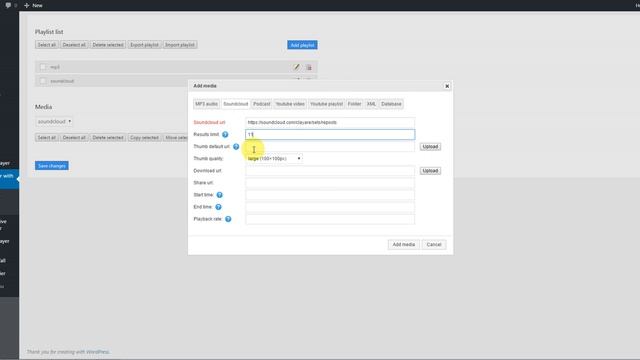Screen dimensions: 640x360
Task: Click Copy selected in Media section
Action: pos(144,138)
